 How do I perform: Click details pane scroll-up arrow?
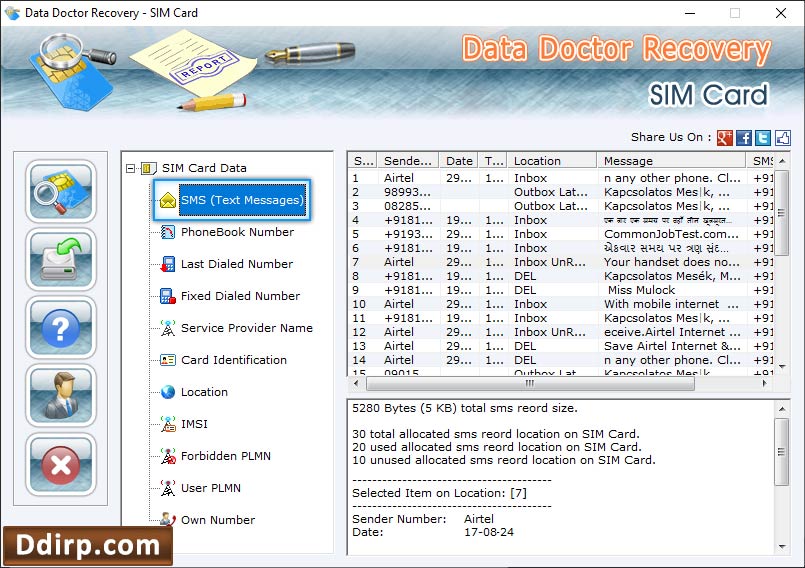(782, 409)
